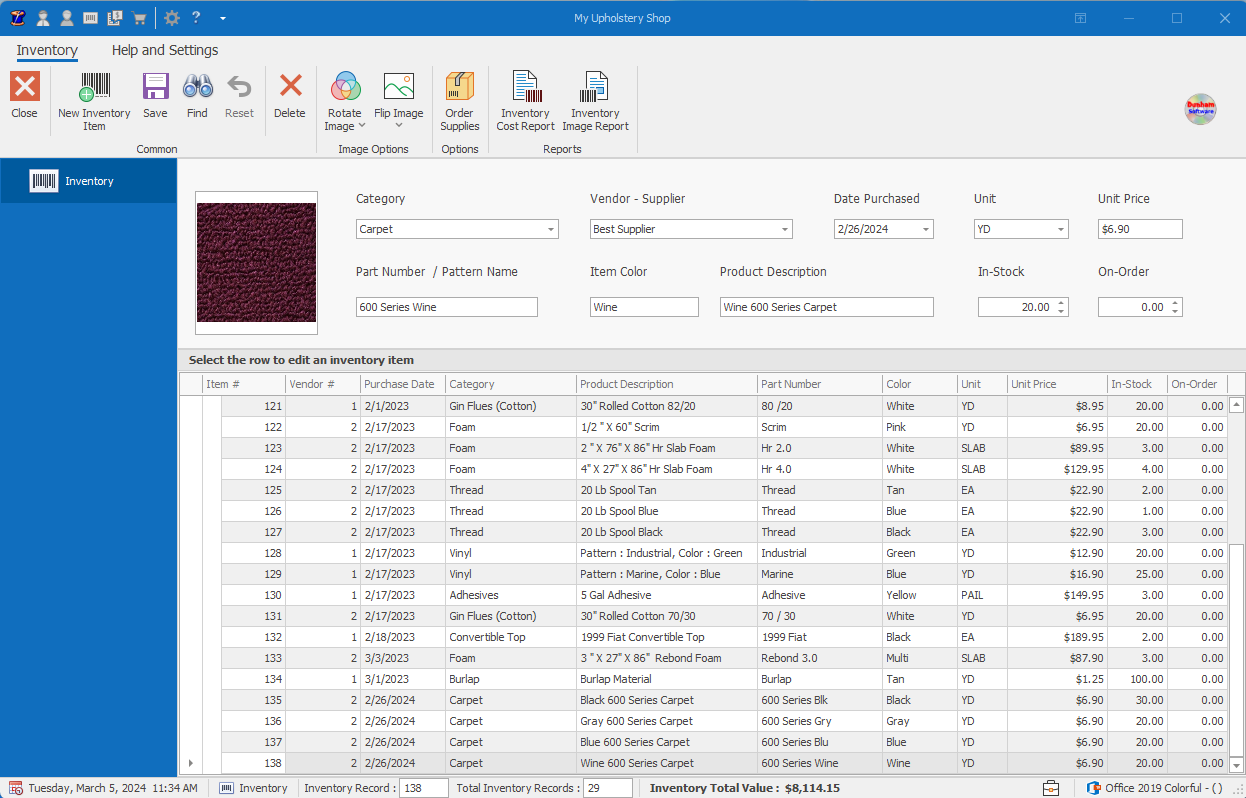
Task: Select the Find binoculars tool
Action: click(x=197, y=97)
